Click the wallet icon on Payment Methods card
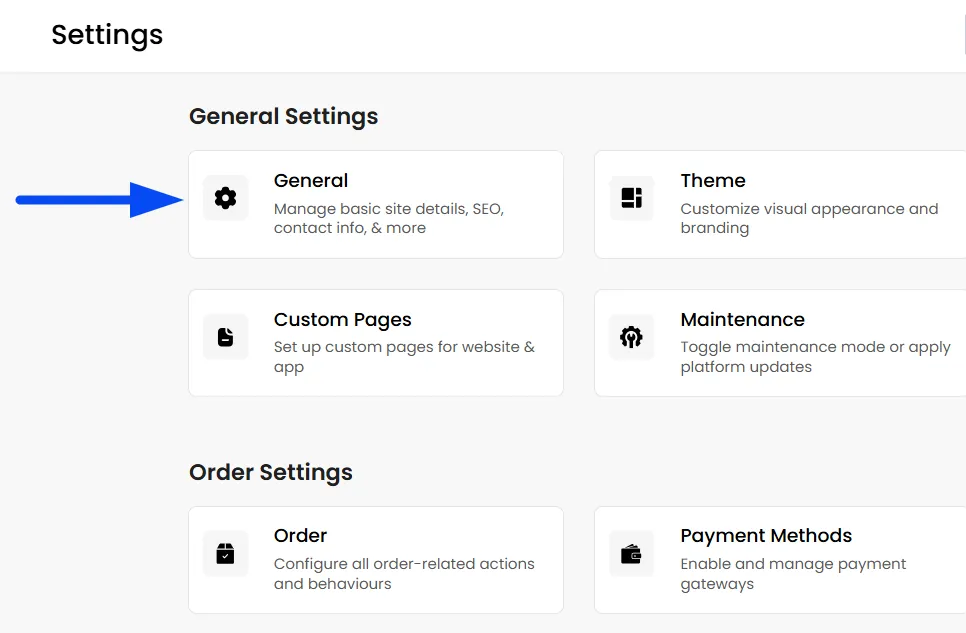966x633 pixels. pos(631,553)
